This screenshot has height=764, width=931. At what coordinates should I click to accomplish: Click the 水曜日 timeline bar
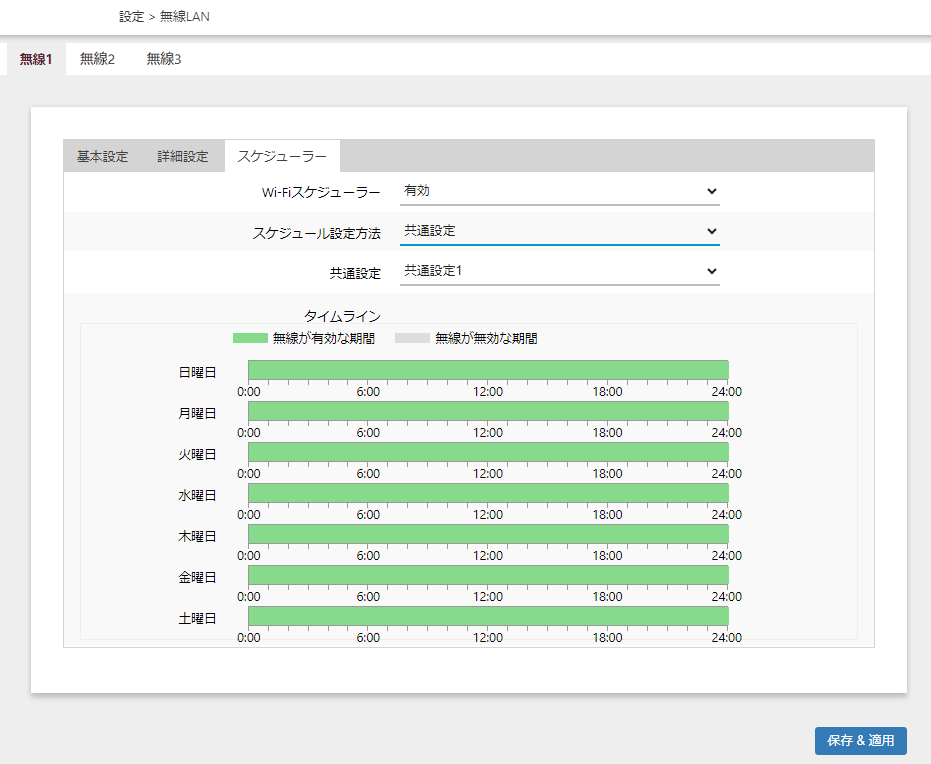[488, 493]
